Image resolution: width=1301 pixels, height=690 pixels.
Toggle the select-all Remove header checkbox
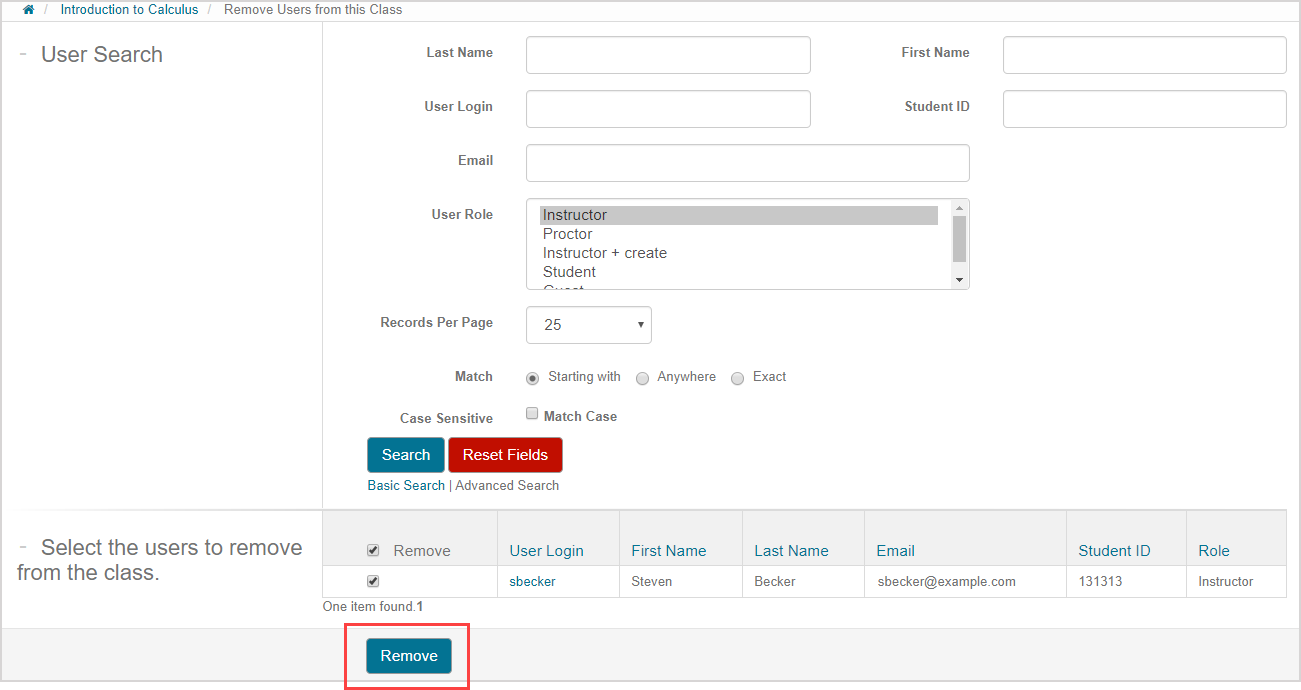tap(373, 549)
